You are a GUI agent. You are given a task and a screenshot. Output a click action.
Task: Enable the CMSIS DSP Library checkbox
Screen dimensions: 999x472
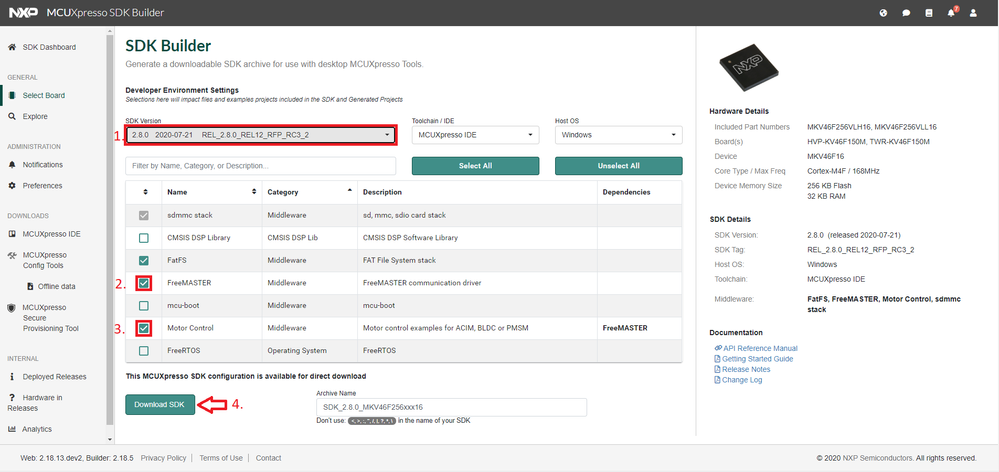coord(144,238)
